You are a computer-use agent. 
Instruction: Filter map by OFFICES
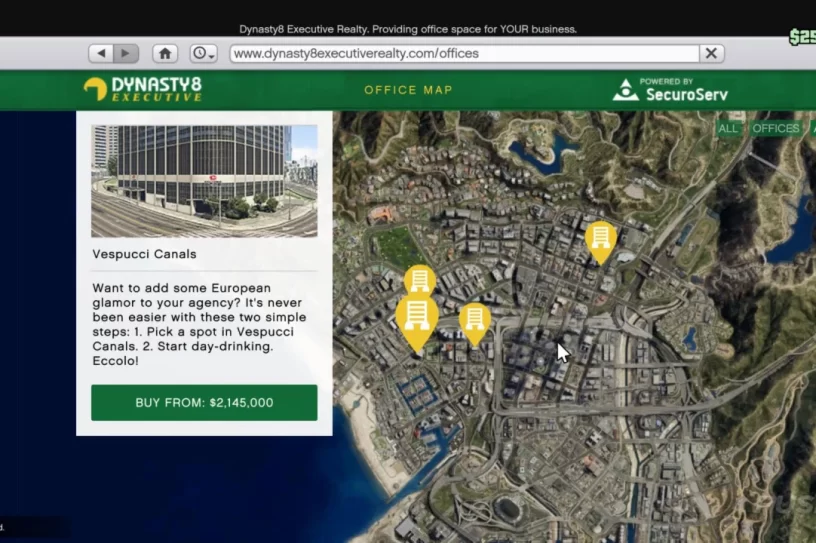point(775,128)
